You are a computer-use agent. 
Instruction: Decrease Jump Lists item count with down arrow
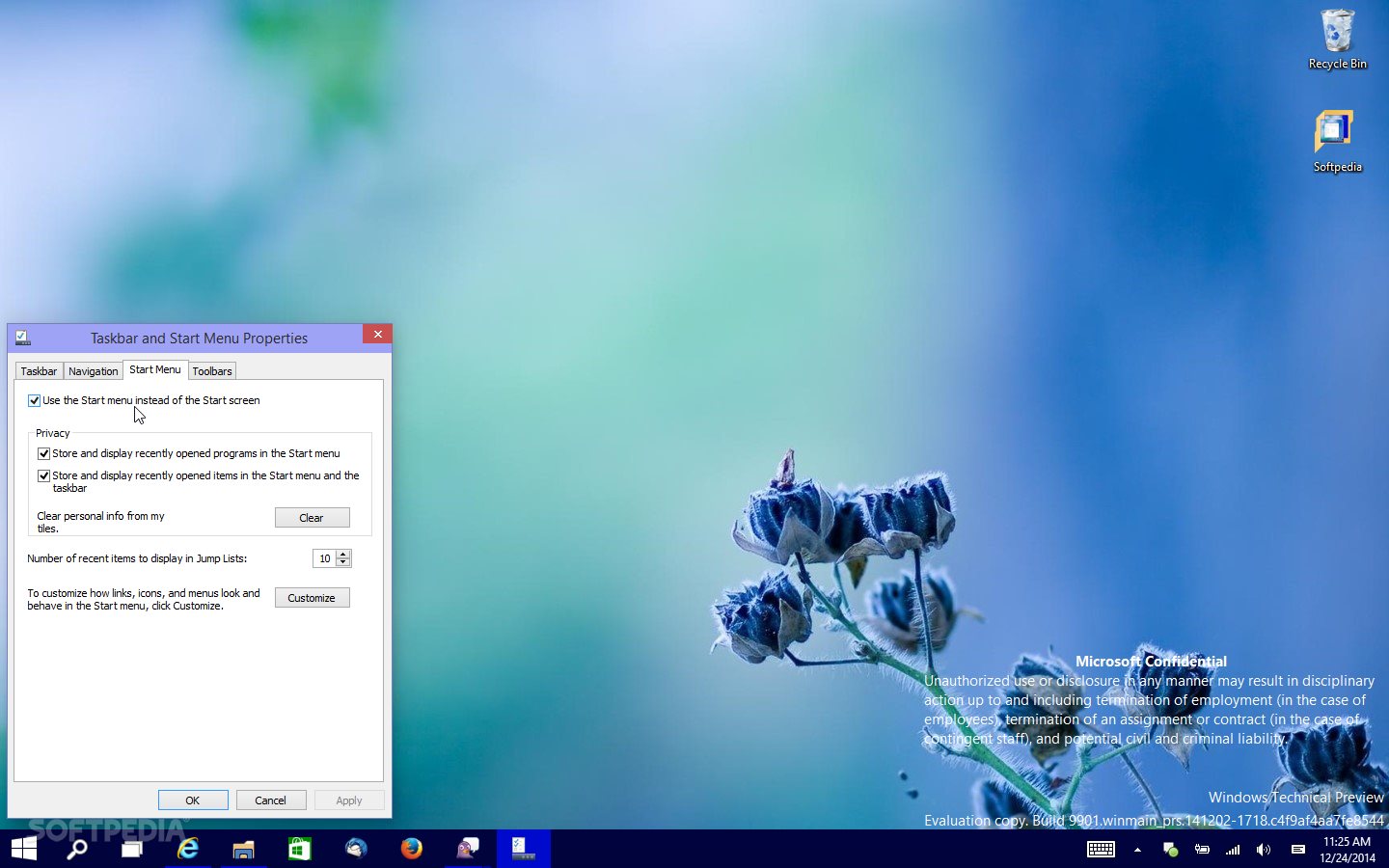pos(343,562)
